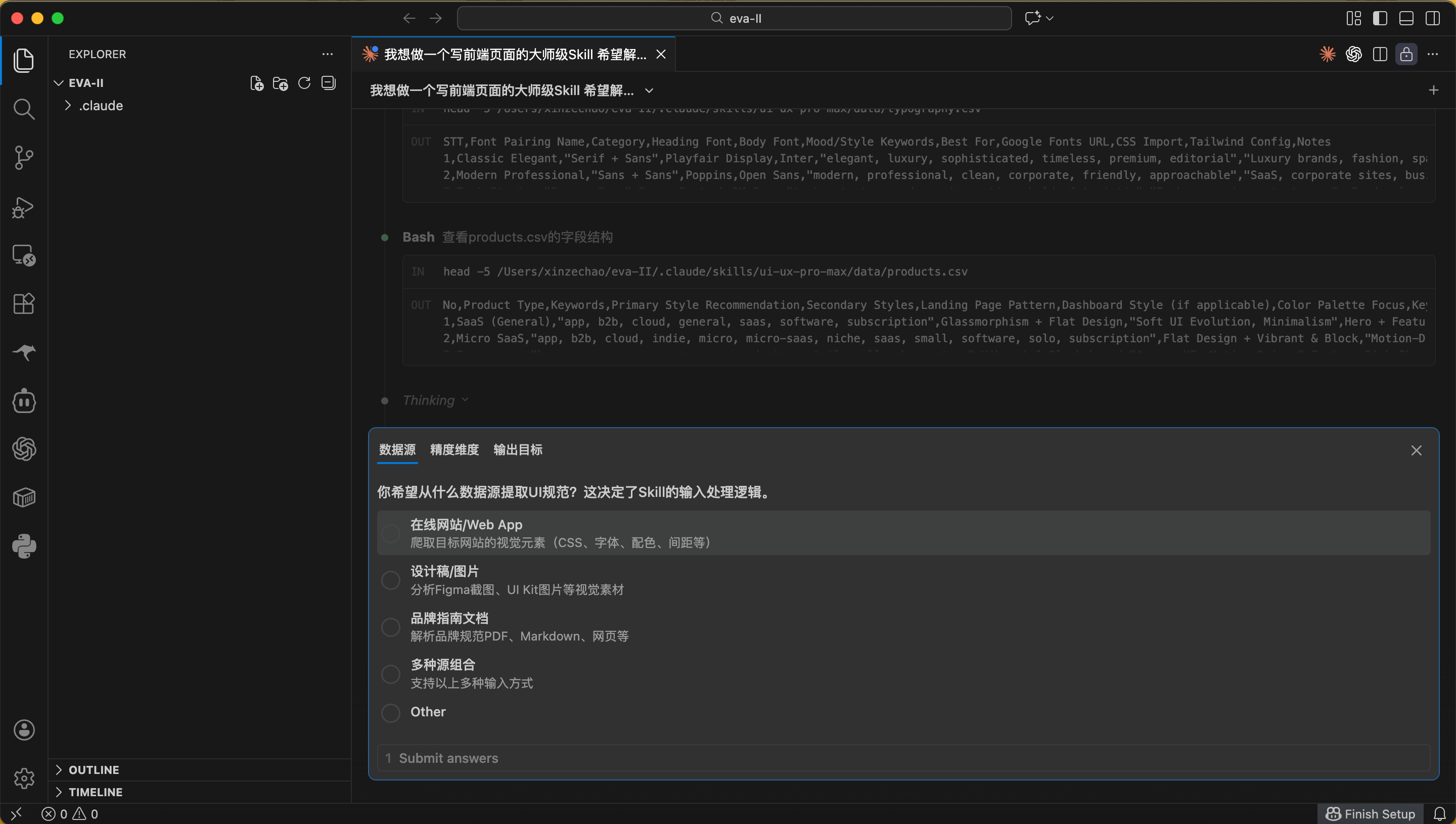The width and height of the screenshot is (1456, 824).
Task: Open the Explorer view in activity bar
Action: 24,61
